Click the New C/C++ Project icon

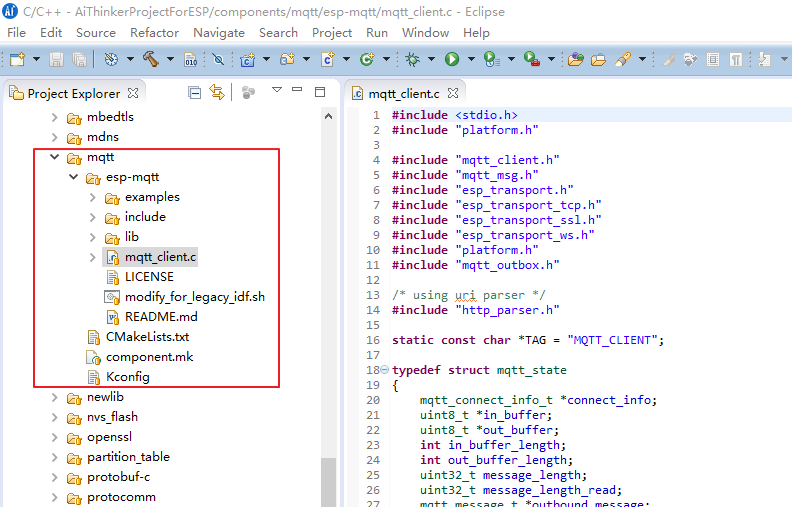[x=247, y=60]
